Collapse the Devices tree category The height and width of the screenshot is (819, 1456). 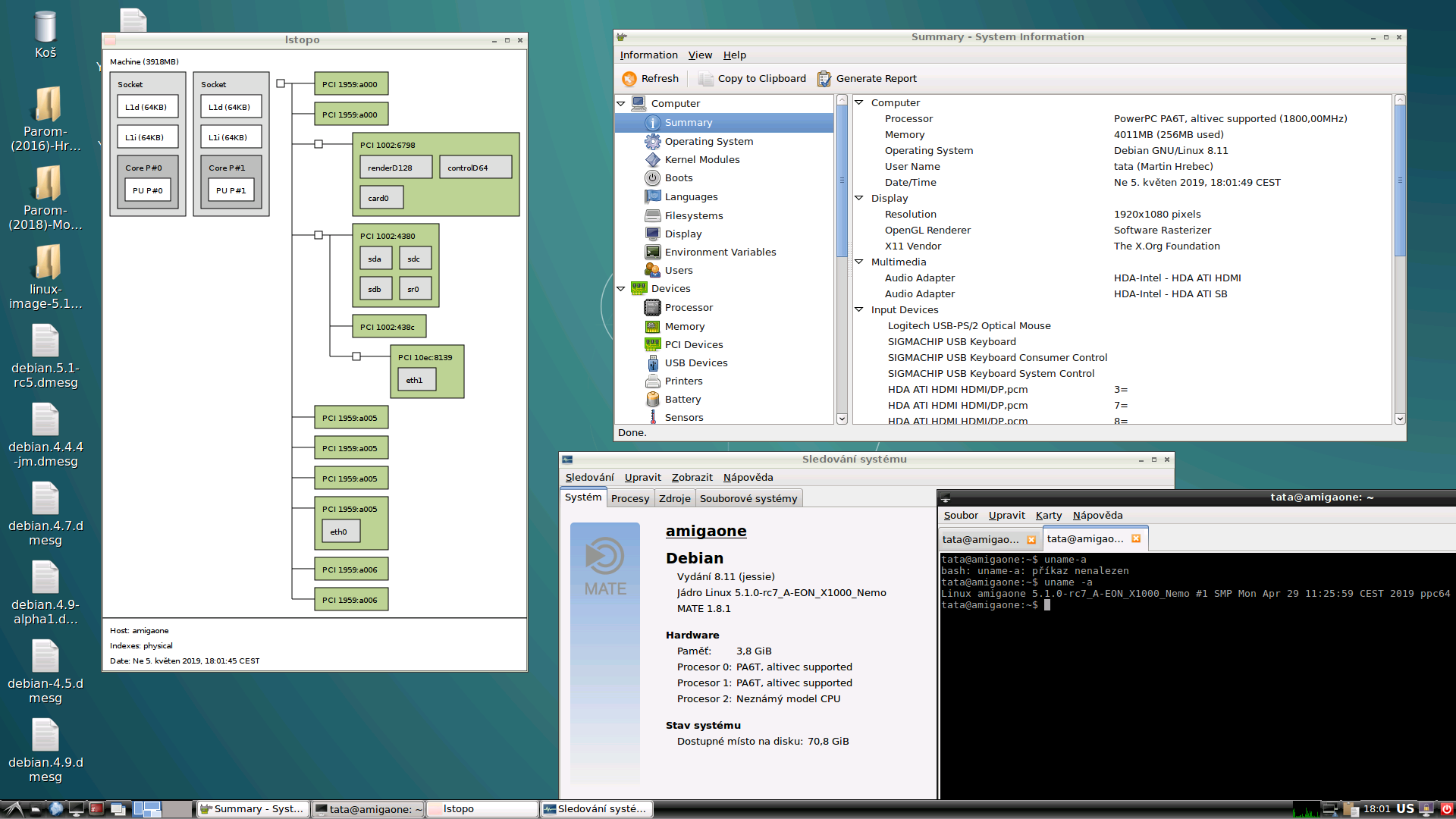click(x=621, y=288)
